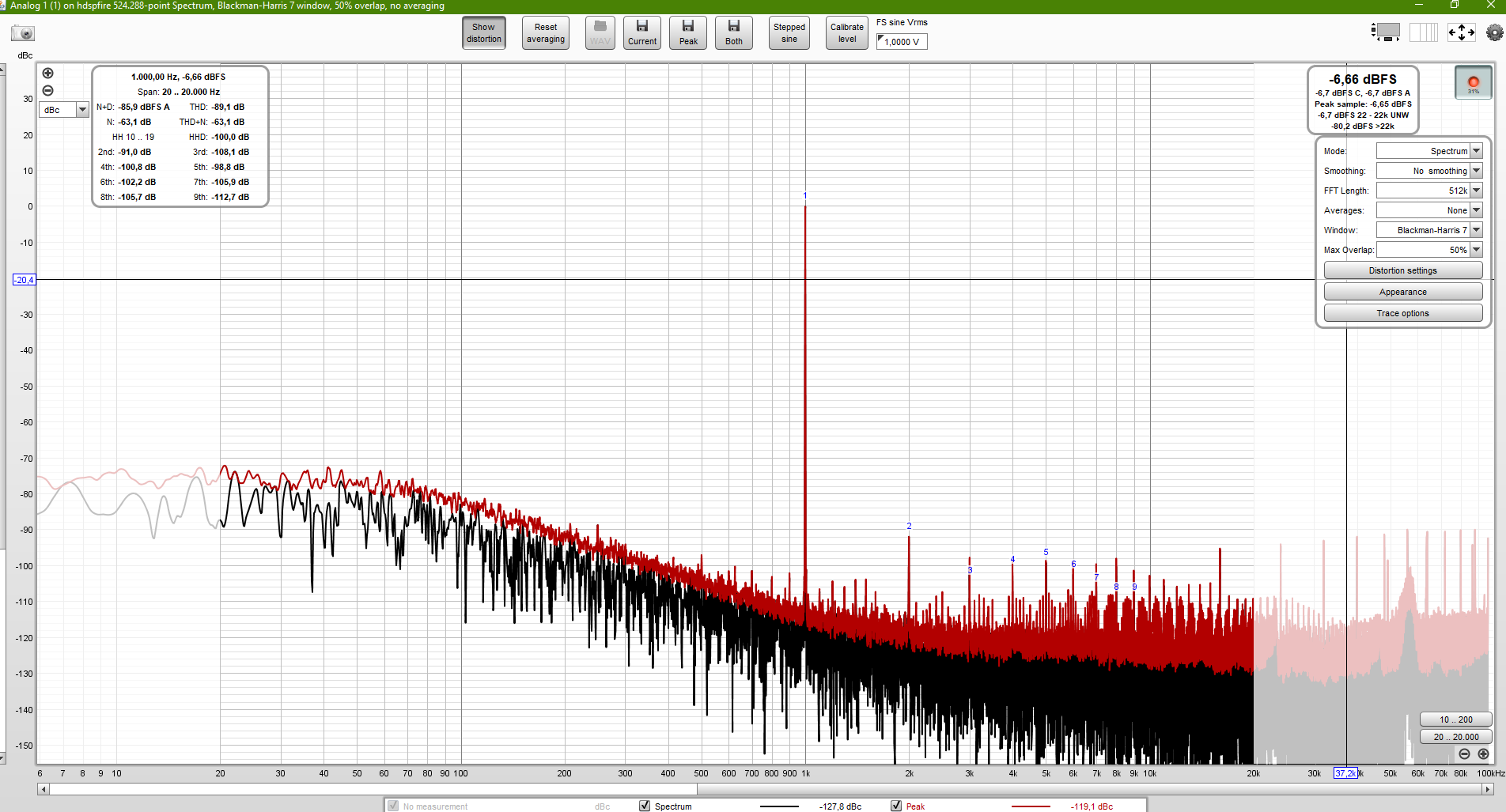
Task: Click the REW app icon in the title bar
Action: point(3,6)
